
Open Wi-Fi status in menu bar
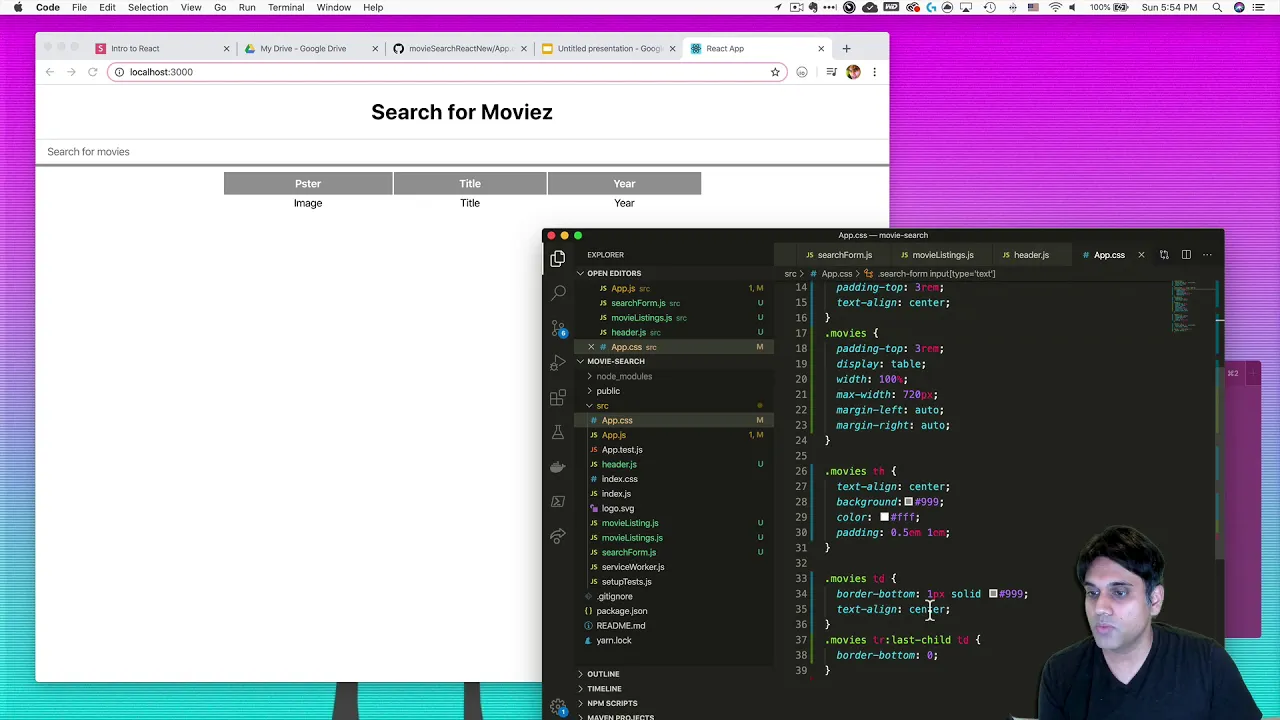point(1056,7)
